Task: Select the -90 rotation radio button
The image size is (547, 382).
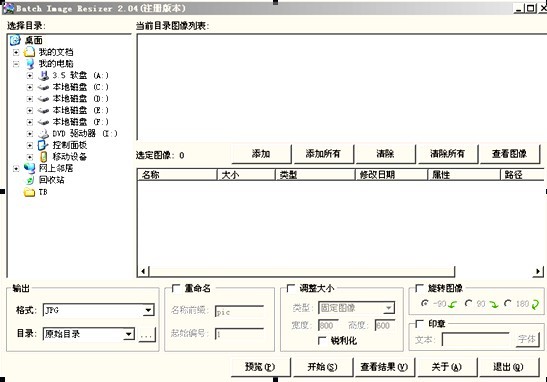Action: click(425, 304)
